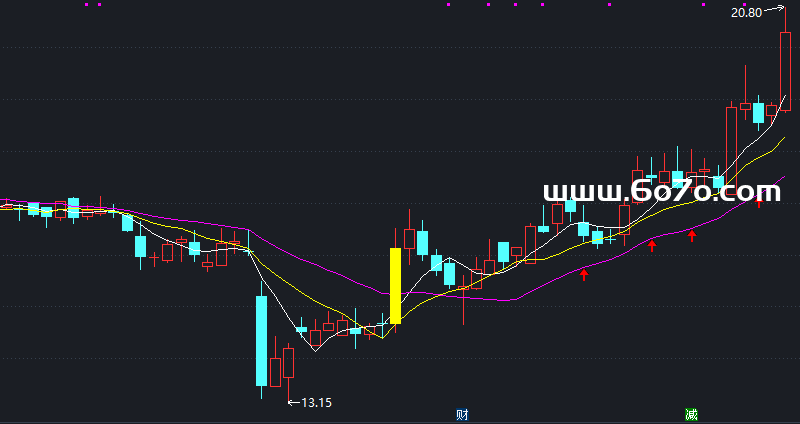
Task: Click the red arrow below the watermark's end
Action: [759, 199]
